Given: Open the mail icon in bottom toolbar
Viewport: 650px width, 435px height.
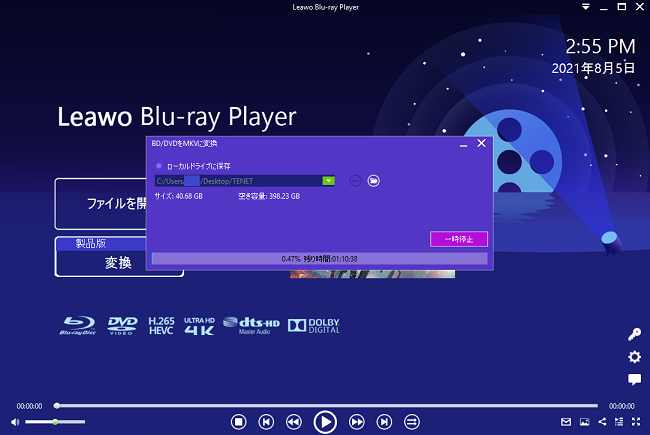Looking at the screenshot, I should click(566, 422).
